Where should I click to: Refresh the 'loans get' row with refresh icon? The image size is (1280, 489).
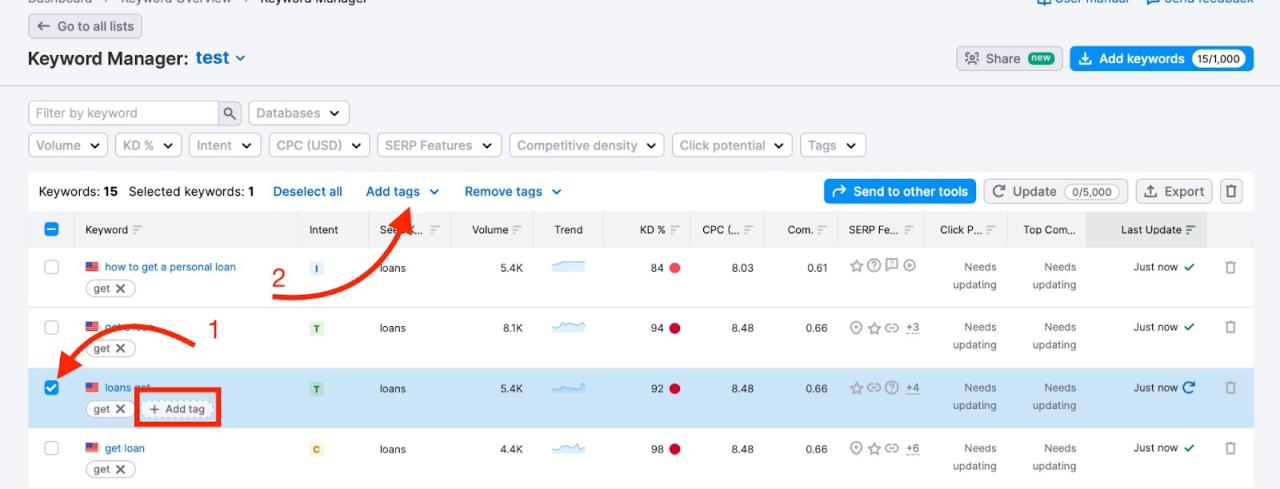pyautogui.click(x=1189, y=387)
